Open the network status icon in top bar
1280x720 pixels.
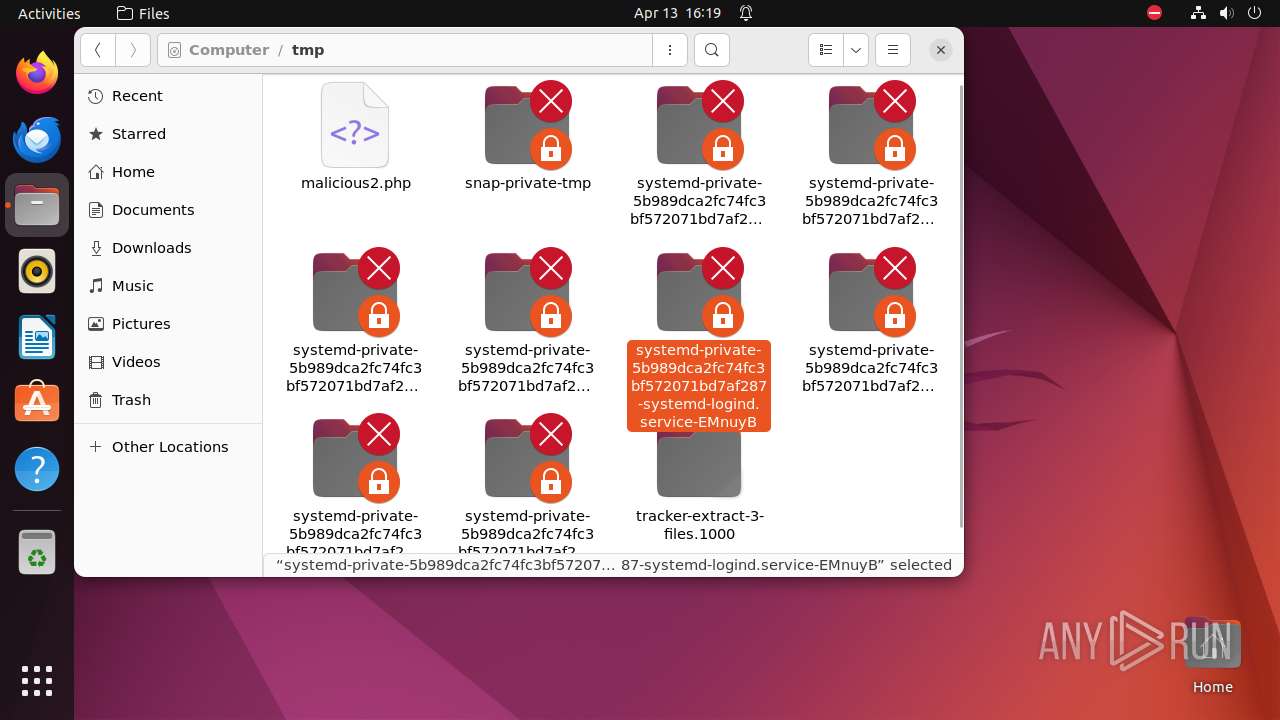(1199, 13)
